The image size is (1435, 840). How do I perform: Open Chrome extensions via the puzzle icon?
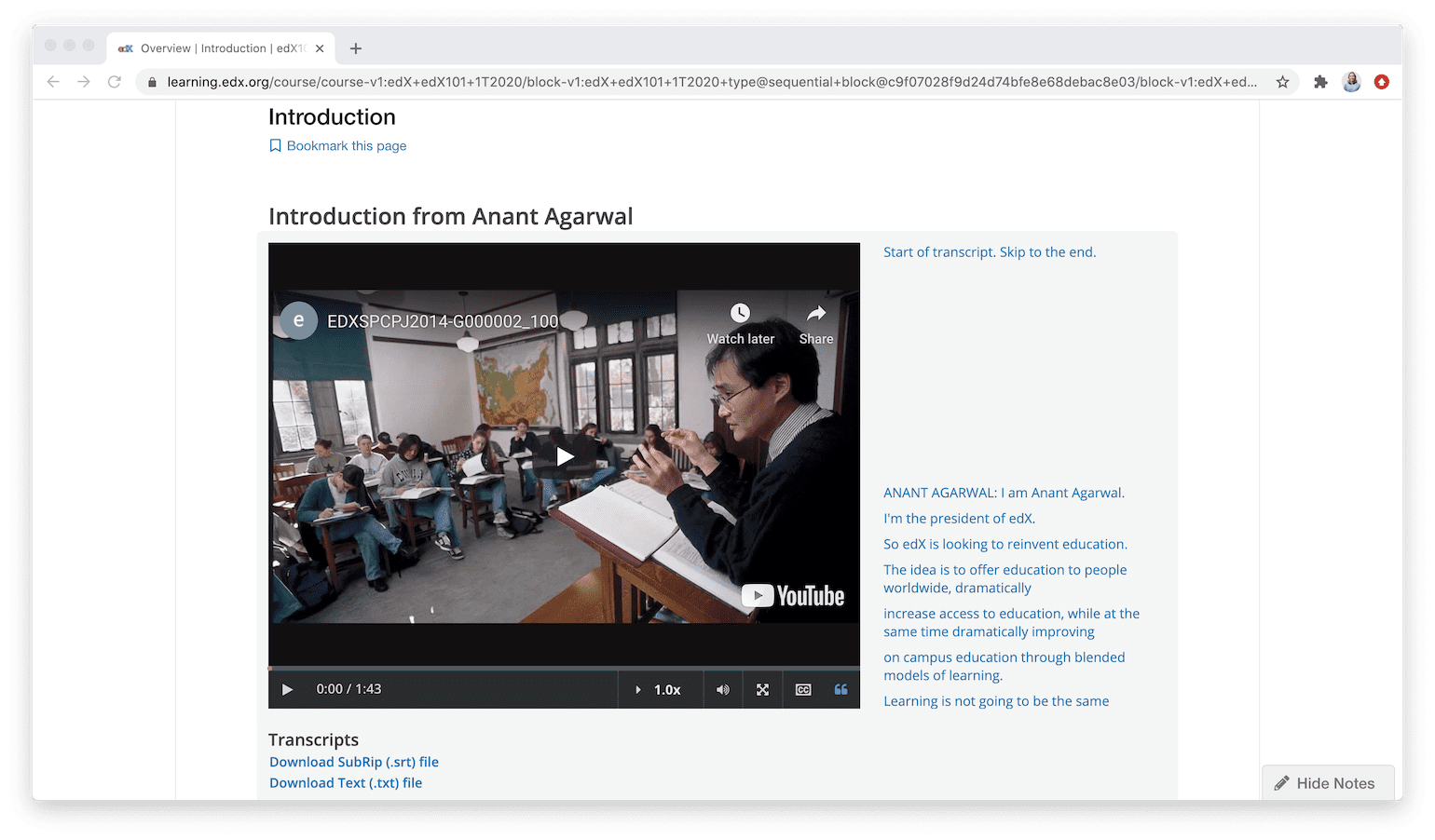tap(1320, 82)
